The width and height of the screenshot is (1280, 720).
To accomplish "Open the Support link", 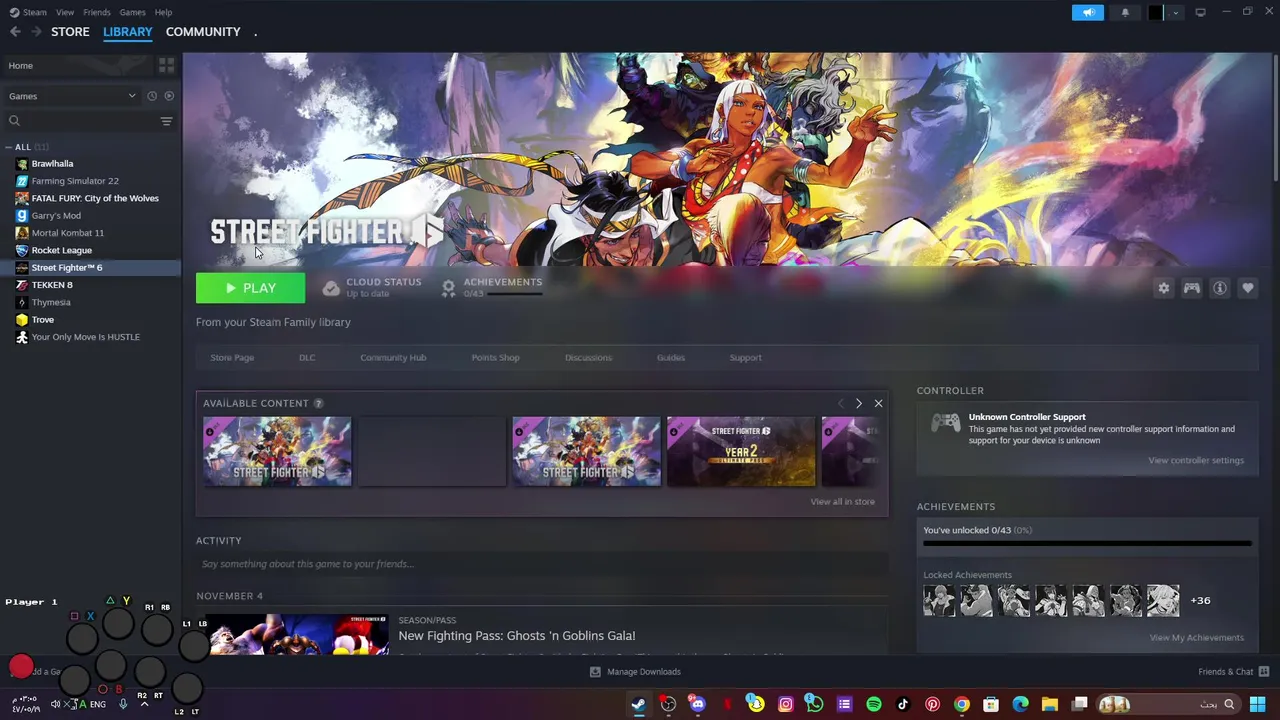I will [x=745, y=358].
